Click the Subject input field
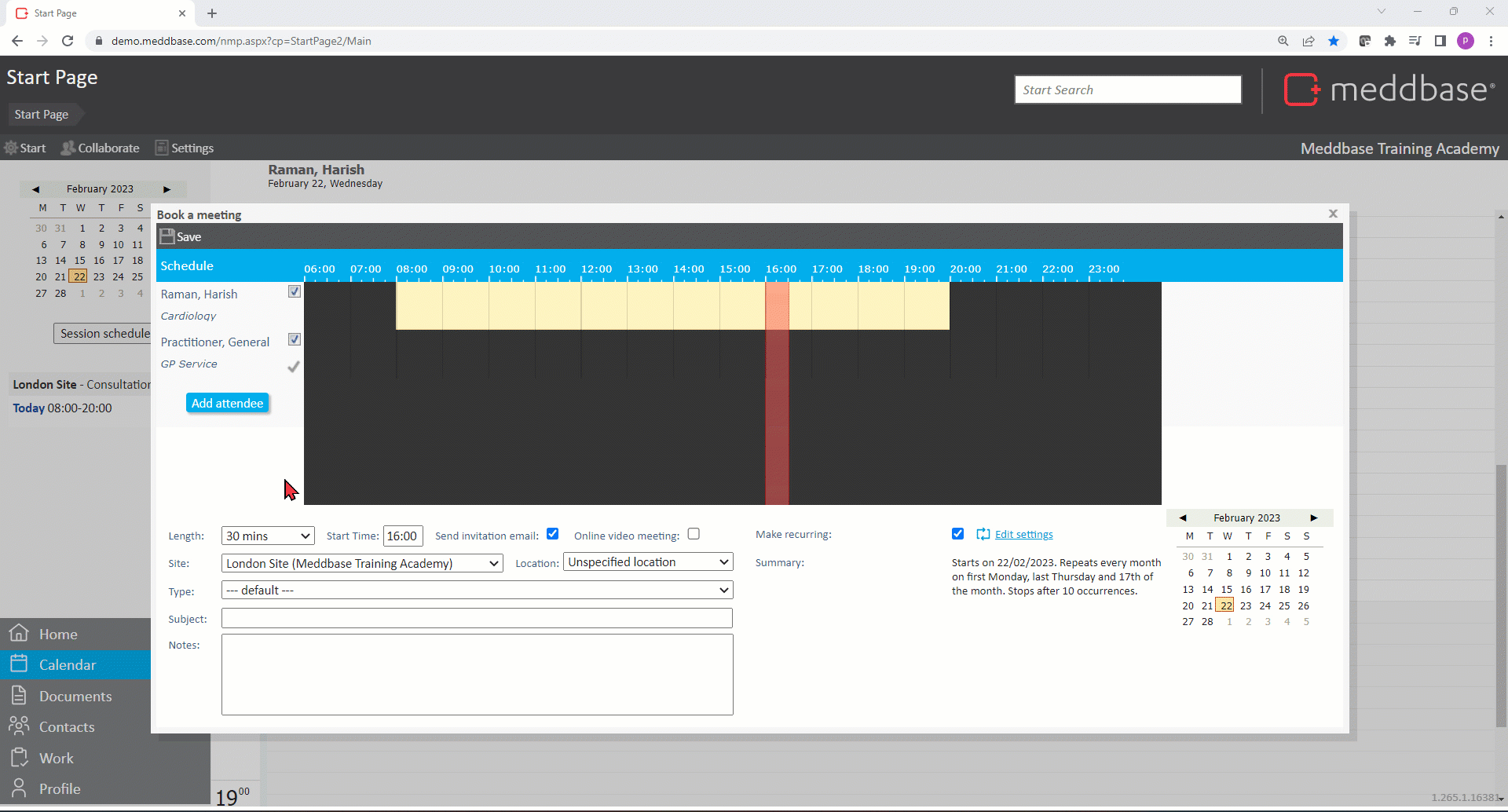Viewport: 1508px width, 812px height. 477,619
